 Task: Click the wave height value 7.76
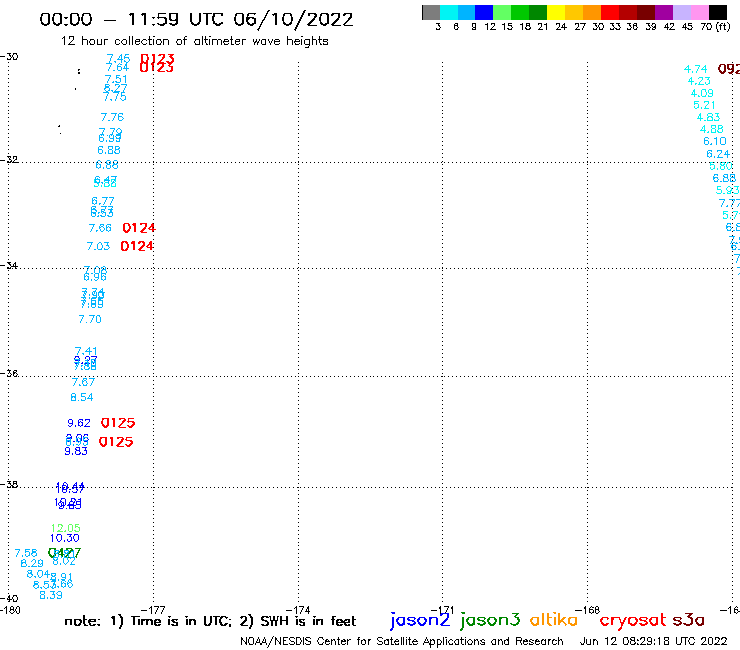coord(112,117)
